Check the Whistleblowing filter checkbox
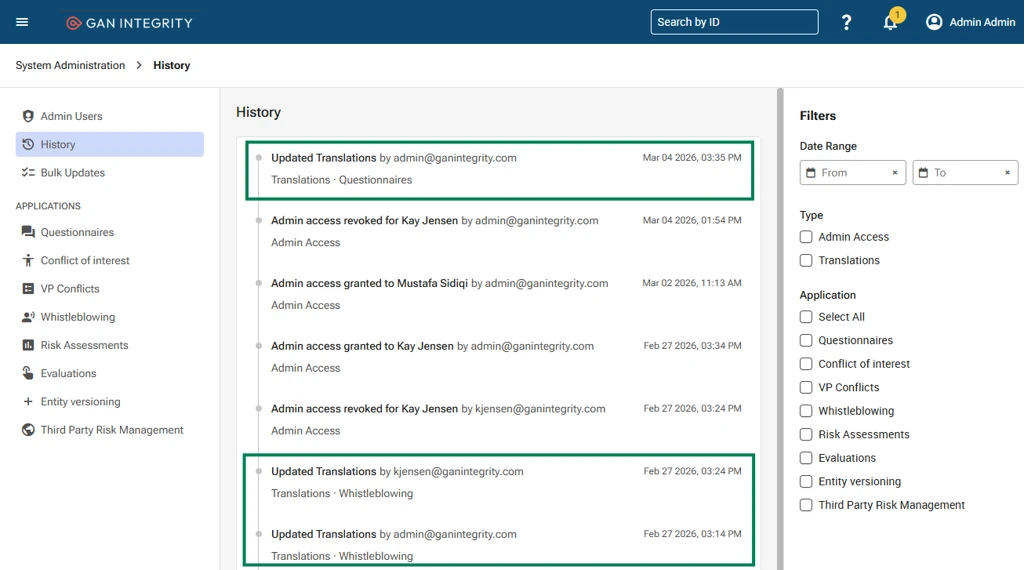 pos(807,411)
